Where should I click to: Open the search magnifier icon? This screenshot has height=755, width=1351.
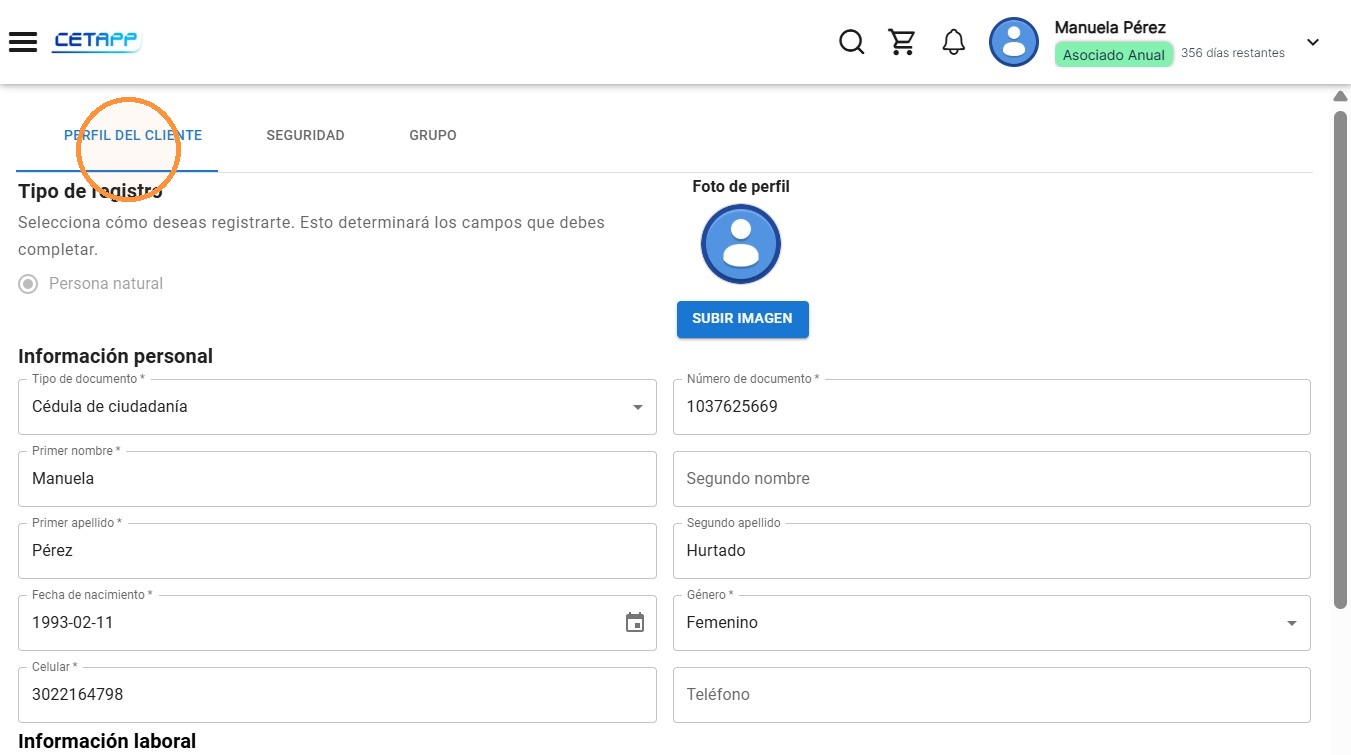click(851, 42)
